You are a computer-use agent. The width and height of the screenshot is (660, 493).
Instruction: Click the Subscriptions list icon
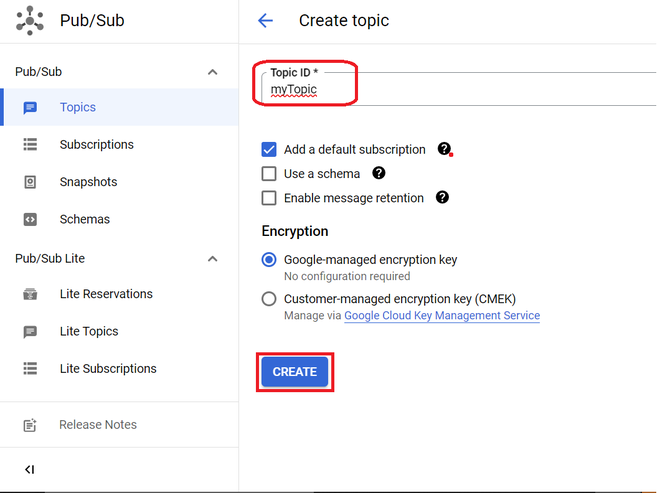point(30,145)
